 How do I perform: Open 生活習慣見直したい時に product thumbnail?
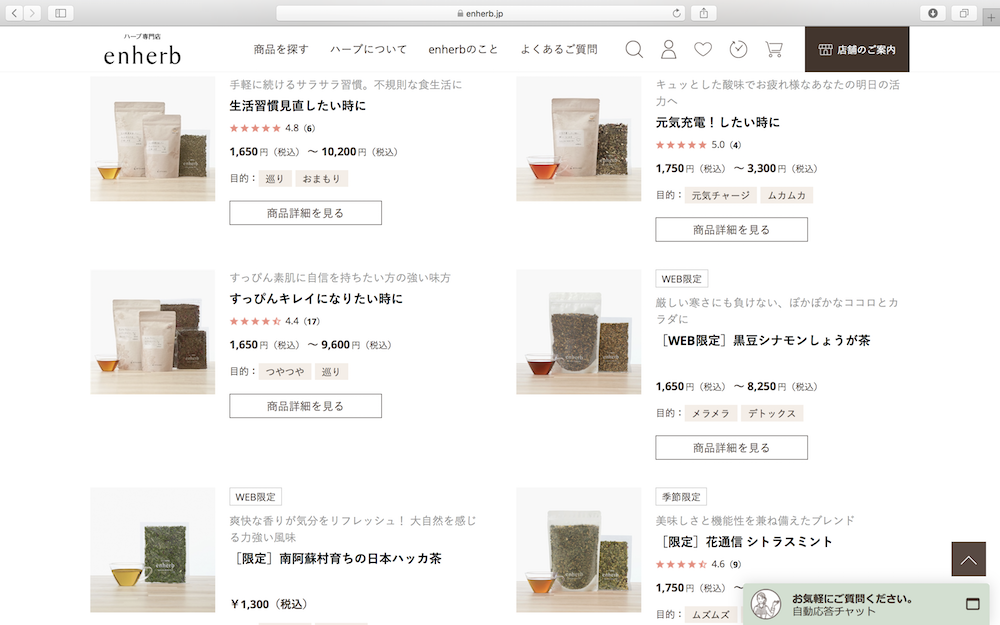pos(152,139)
